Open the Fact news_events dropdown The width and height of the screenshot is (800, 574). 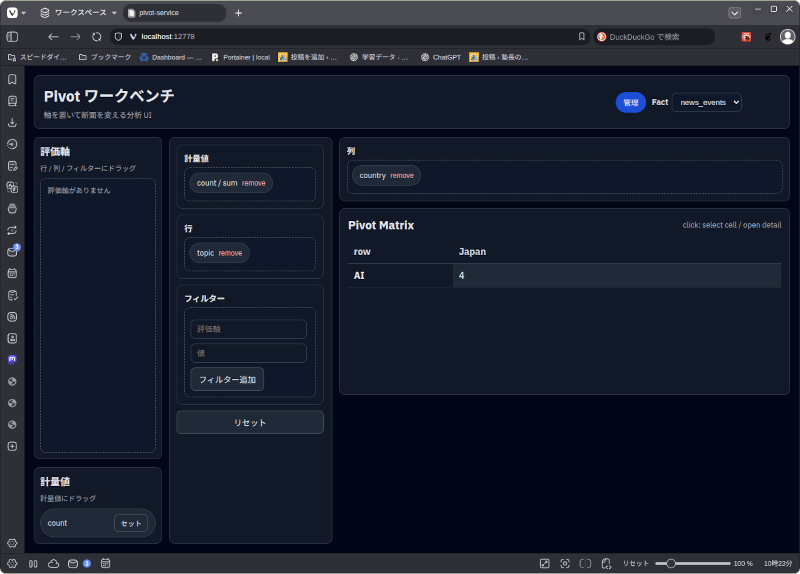pos(706,102)
